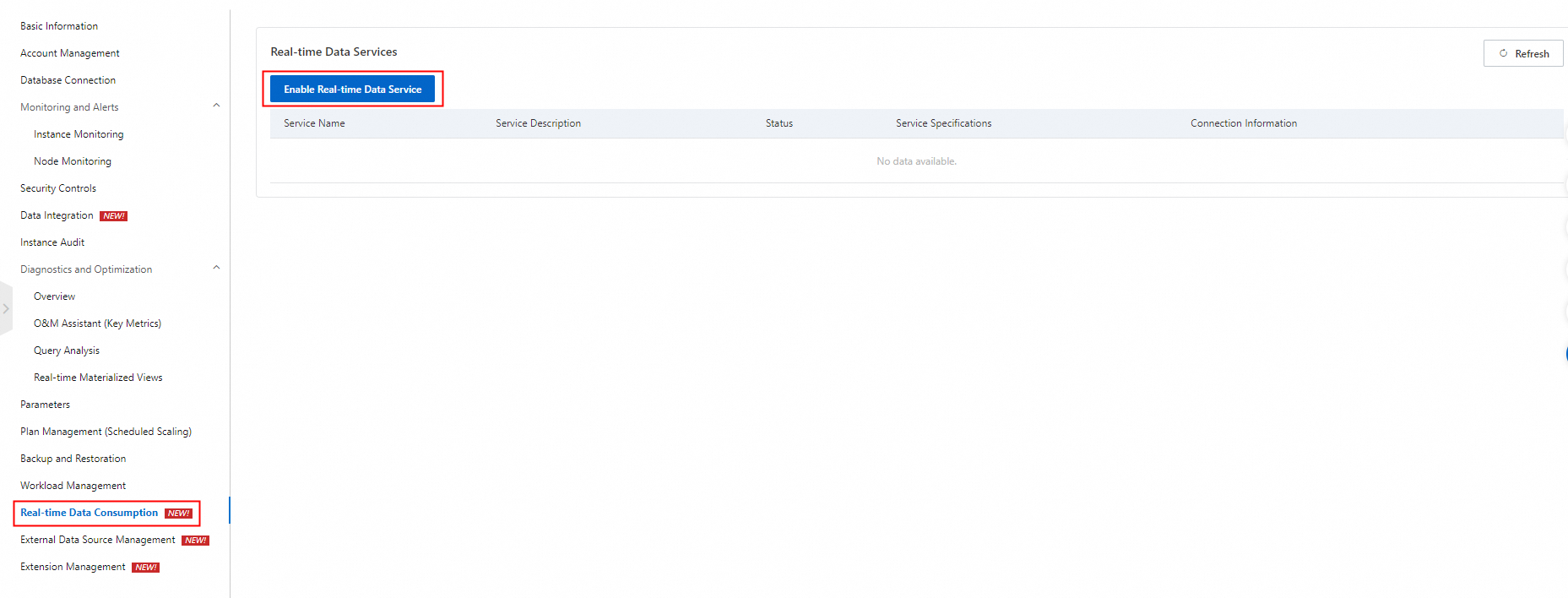Go to Extension Management

[x=73, y=567]
